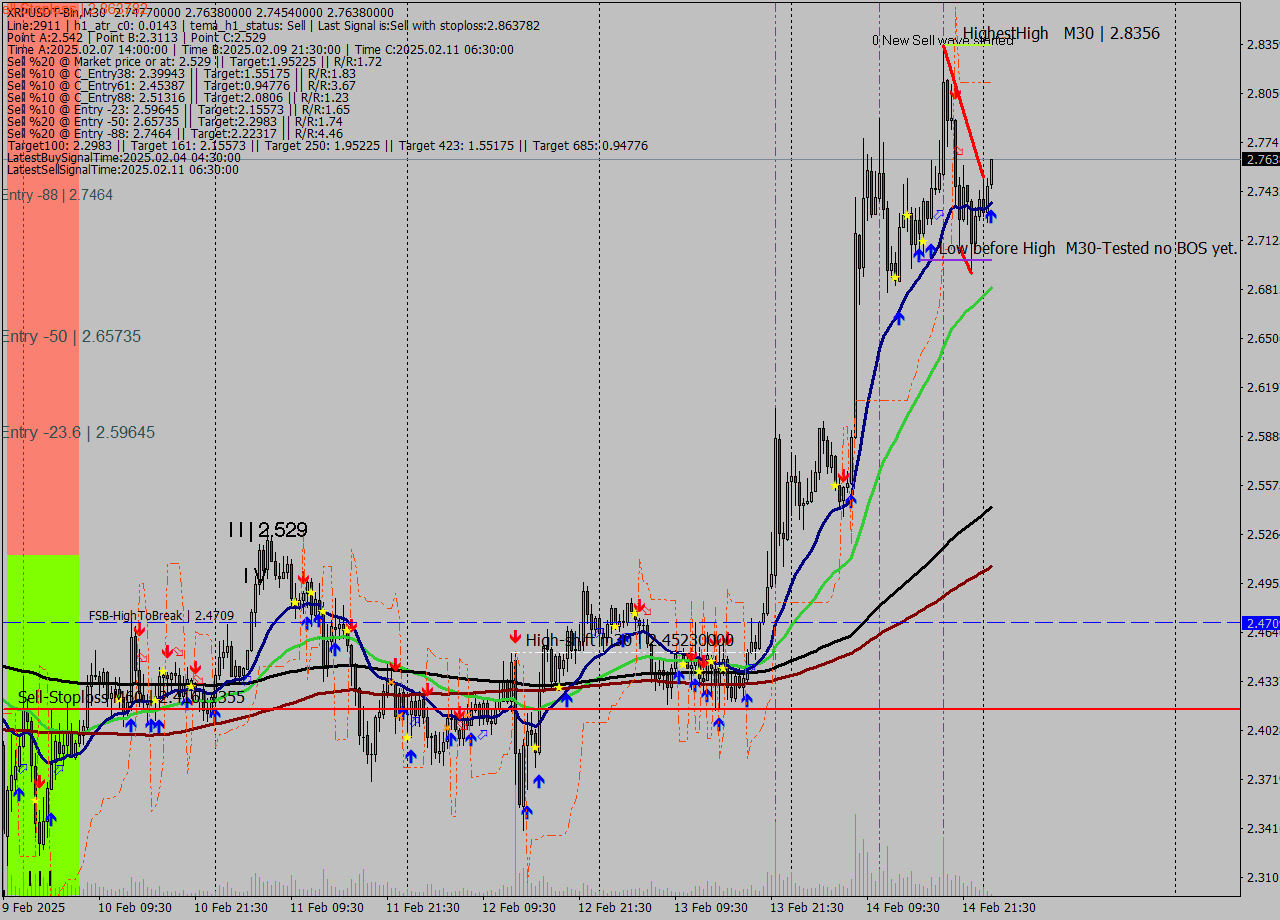Click the red down arrow above the 2.529 price label
1280x920 pixels.
pos(303,576)
